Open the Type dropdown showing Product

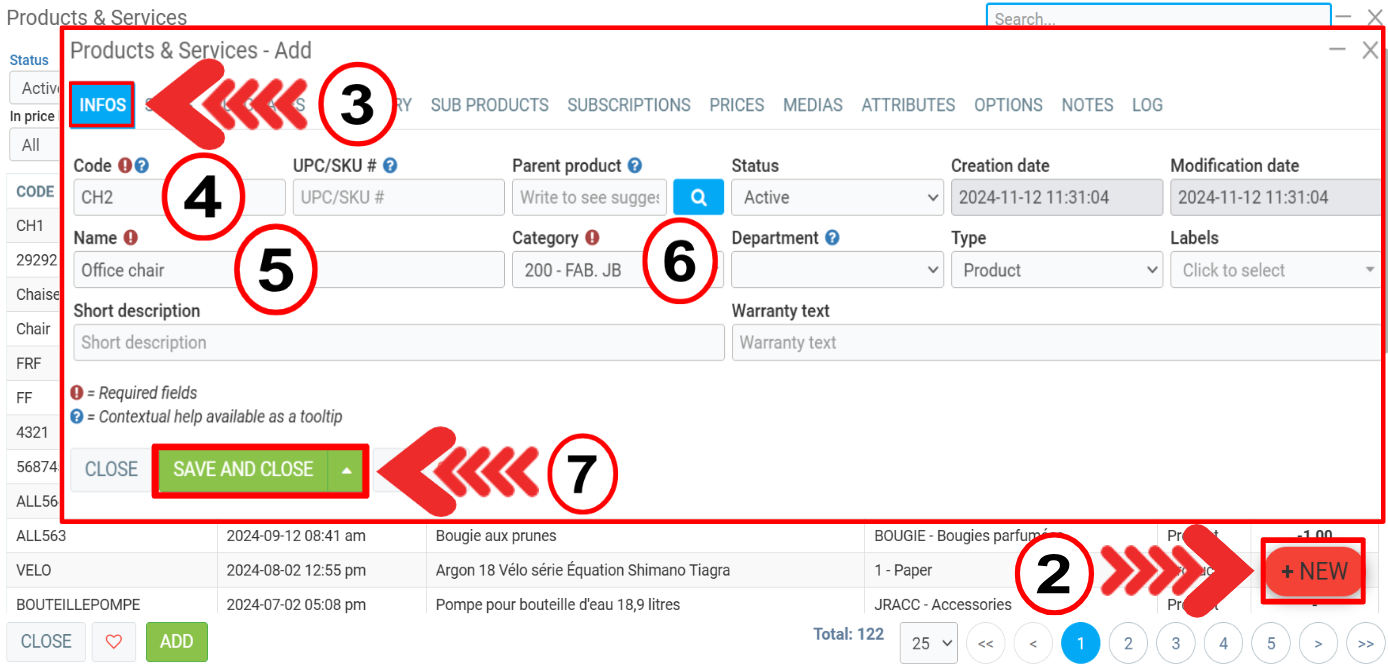(1055, 270)
